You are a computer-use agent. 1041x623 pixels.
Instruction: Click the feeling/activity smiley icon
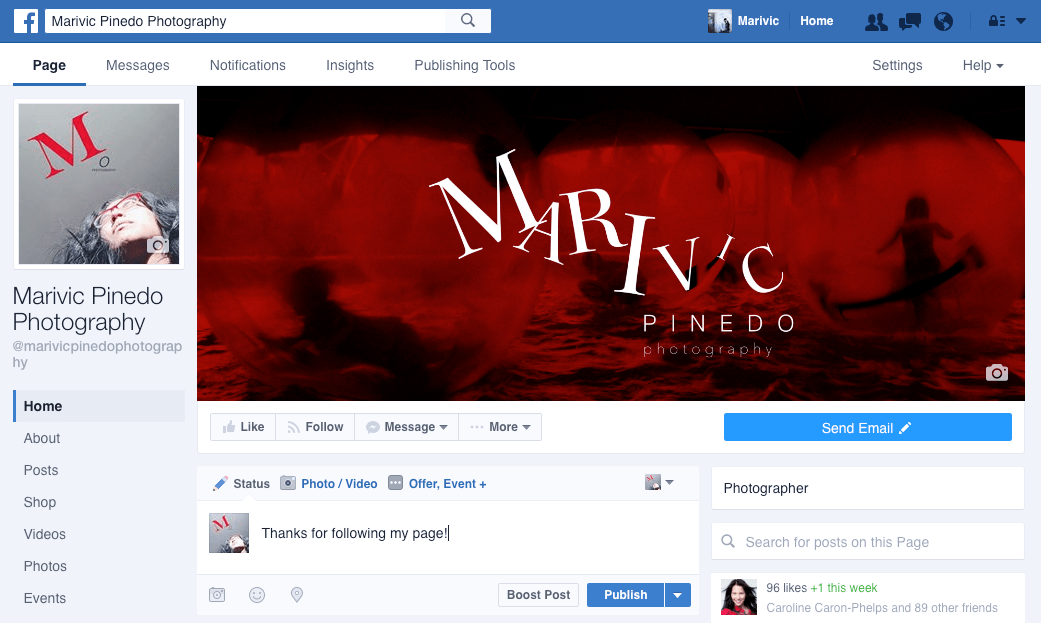pos(257,594)
